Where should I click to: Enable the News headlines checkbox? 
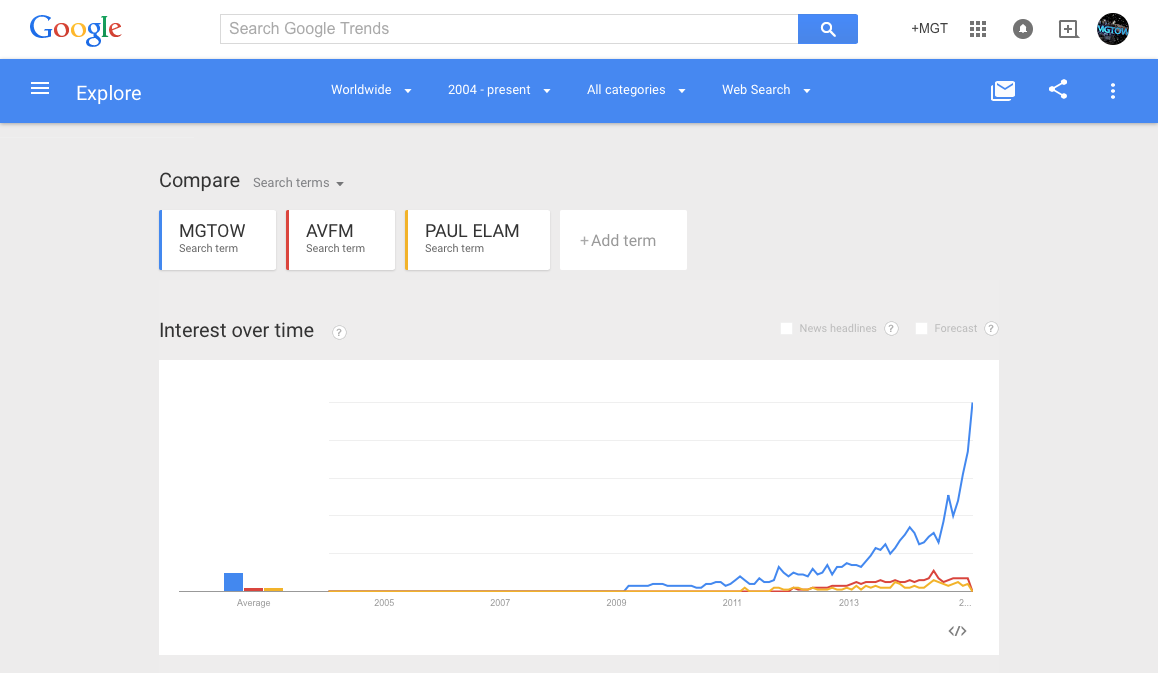tap(786, 328)
